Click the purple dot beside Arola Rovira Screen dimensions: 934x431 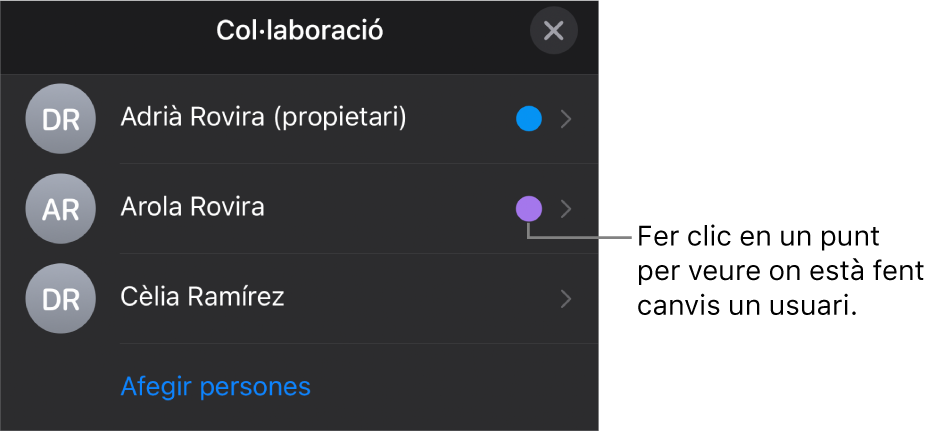click(x=528, y=209)
